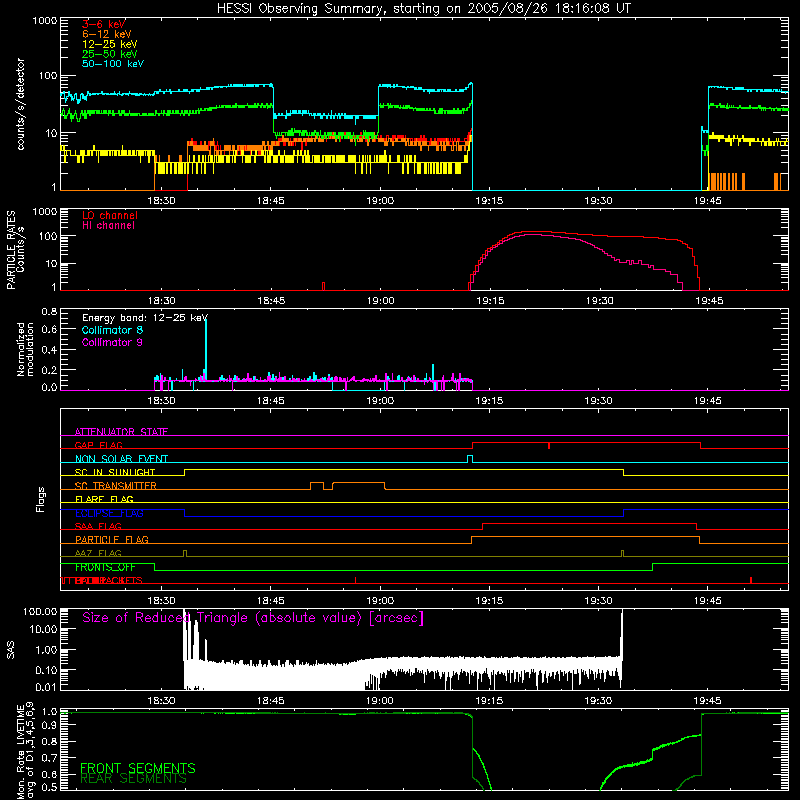Screen dimensions: 800x800
Task: Click the FRONTS_OFF flag label
Action: [105, 567]
